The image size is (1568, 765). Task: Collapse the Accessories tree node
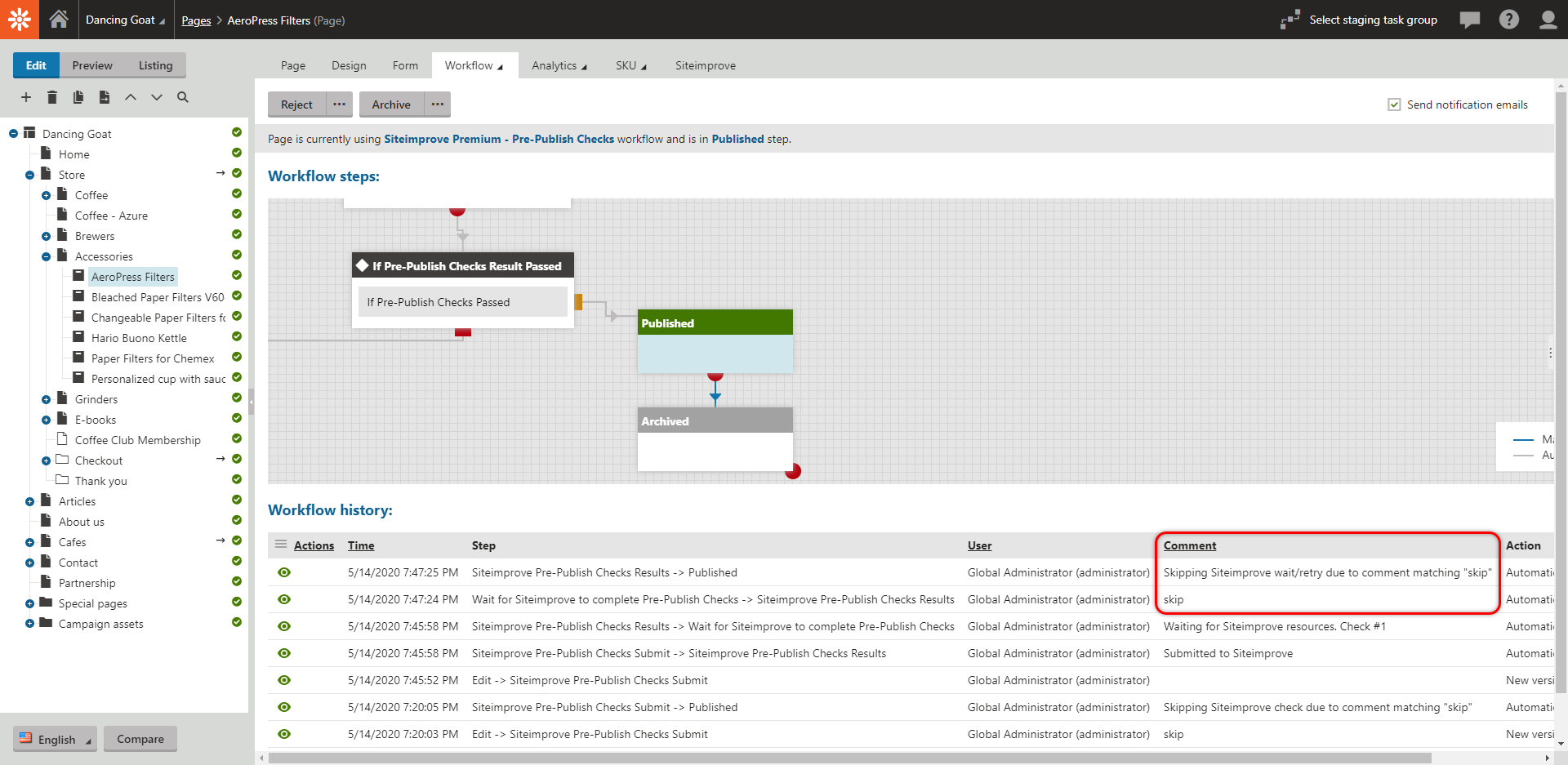pos(46,256)
